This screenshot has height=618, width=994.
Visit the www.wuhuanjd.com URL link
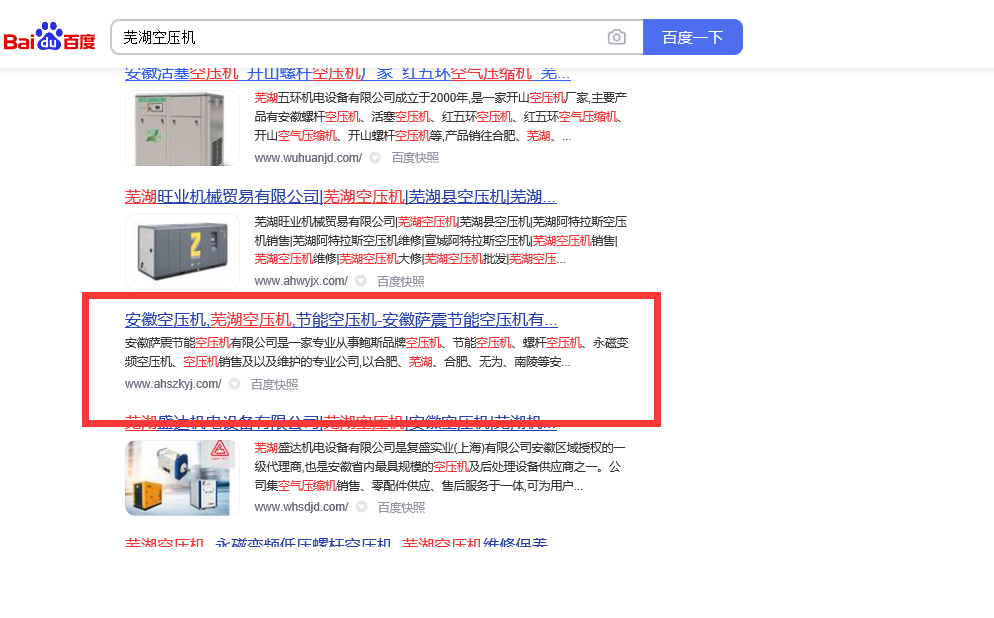pyautogui.click(x=308, y=158)
